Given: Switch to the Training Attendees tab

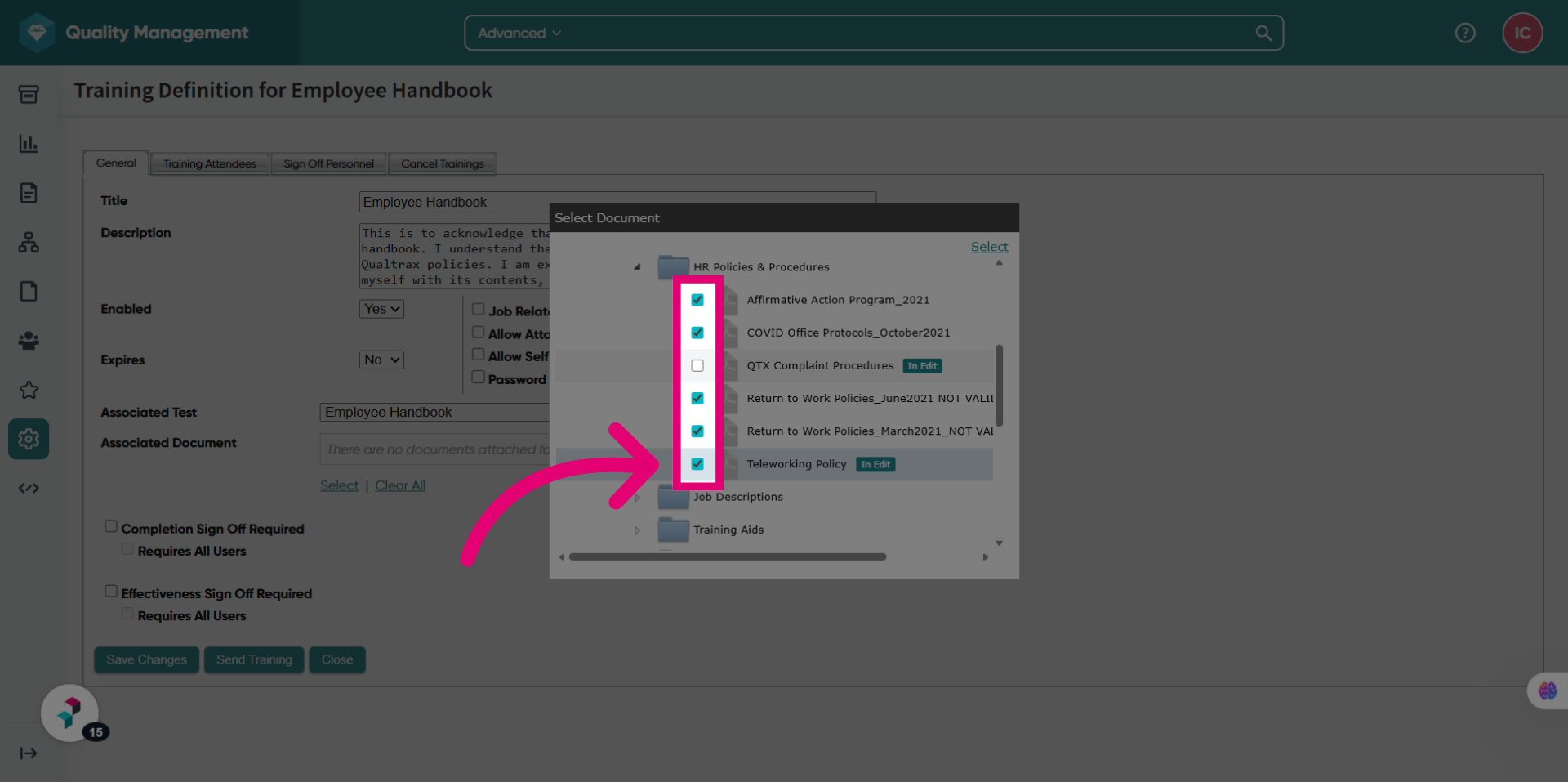Looking at the screenshot, I should click(210, 163).
